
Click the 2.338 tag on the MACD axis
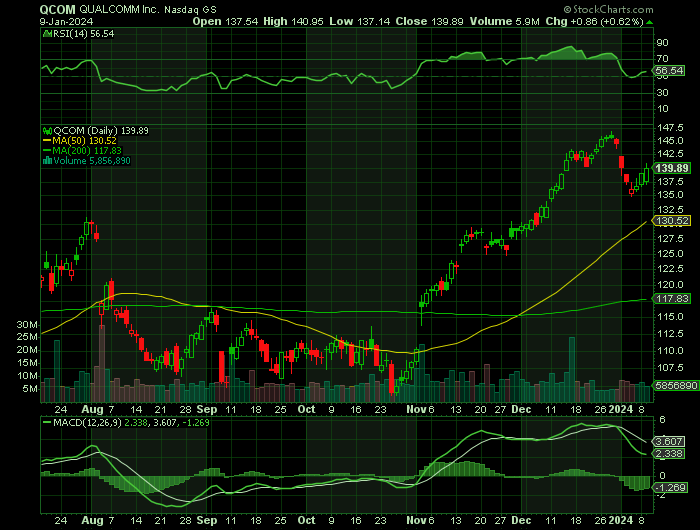point(669,454)
